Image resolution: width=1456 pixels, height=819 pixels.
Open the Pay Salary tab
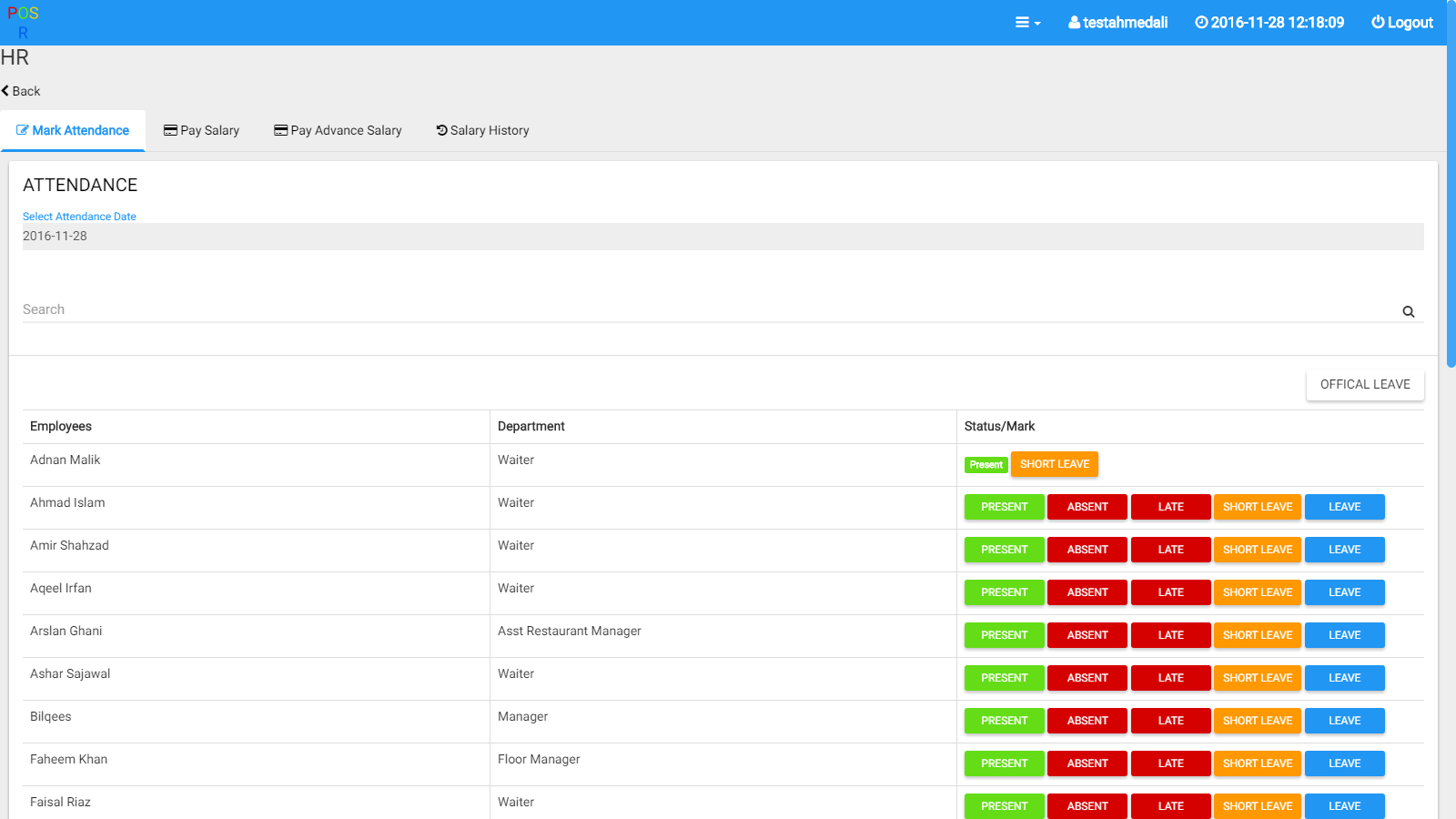[201, 130]
